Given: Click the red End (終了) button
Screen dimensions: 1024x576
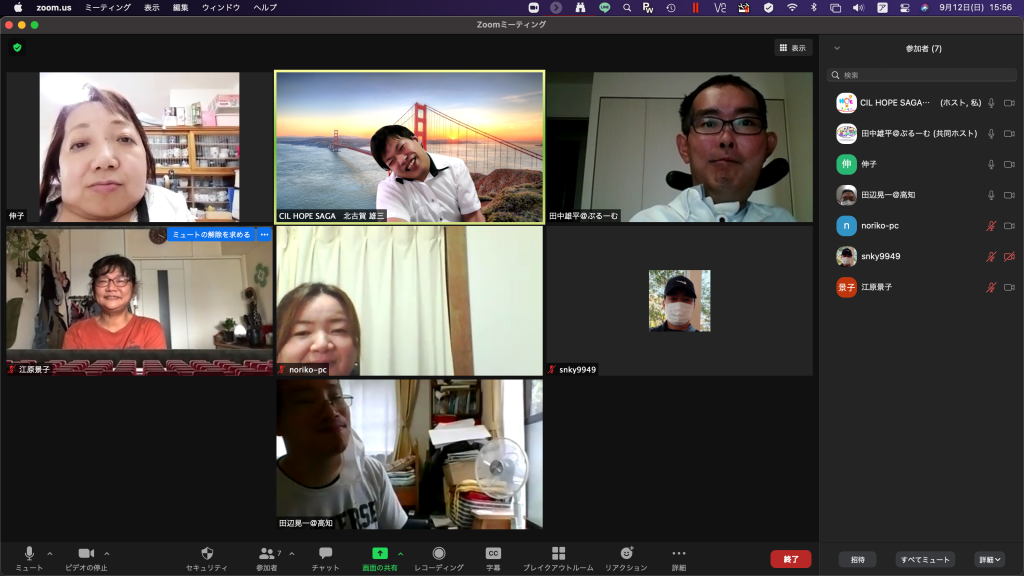Looking at the screenshot, I should [790, 559].
